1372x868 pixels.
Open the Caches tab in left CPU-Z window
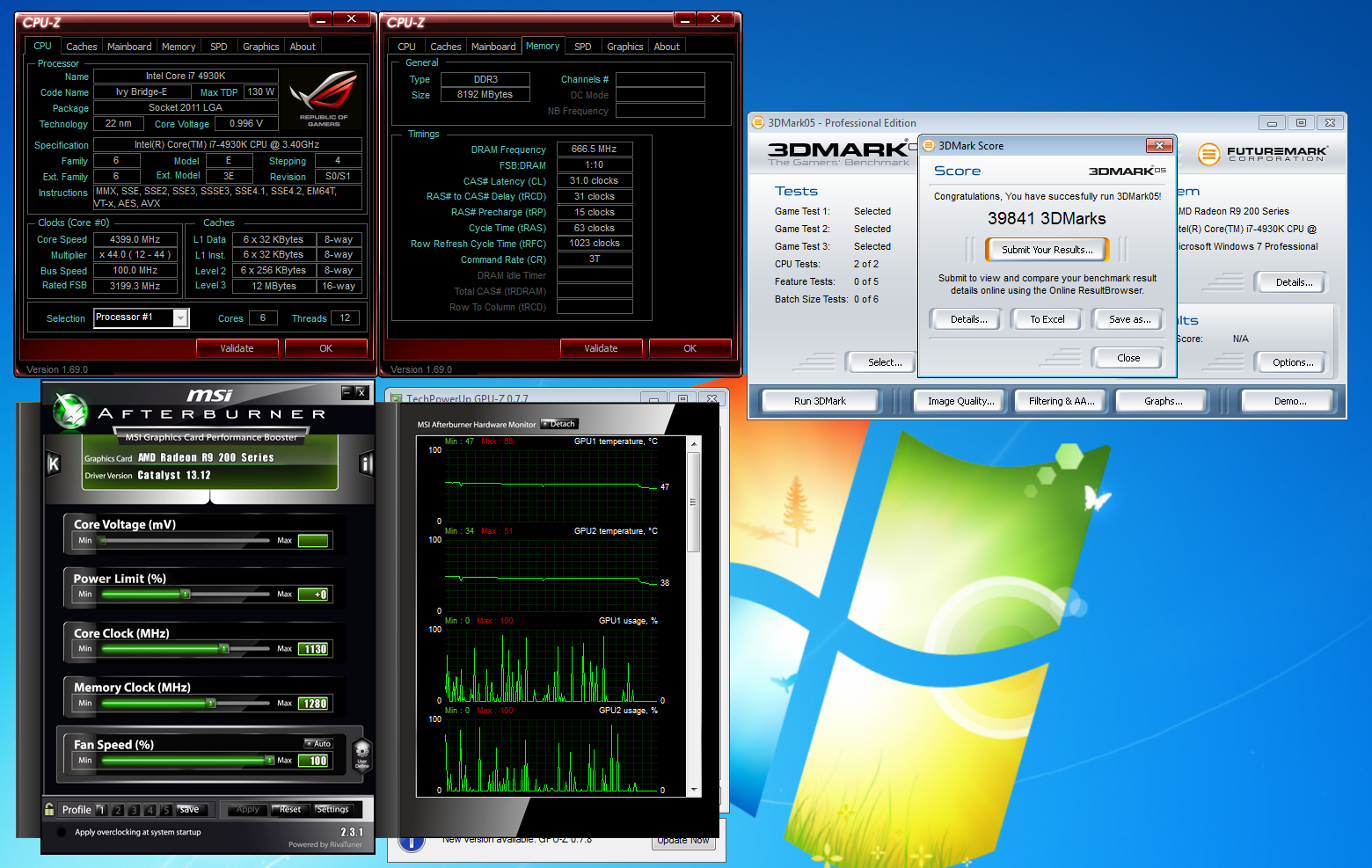82,47
